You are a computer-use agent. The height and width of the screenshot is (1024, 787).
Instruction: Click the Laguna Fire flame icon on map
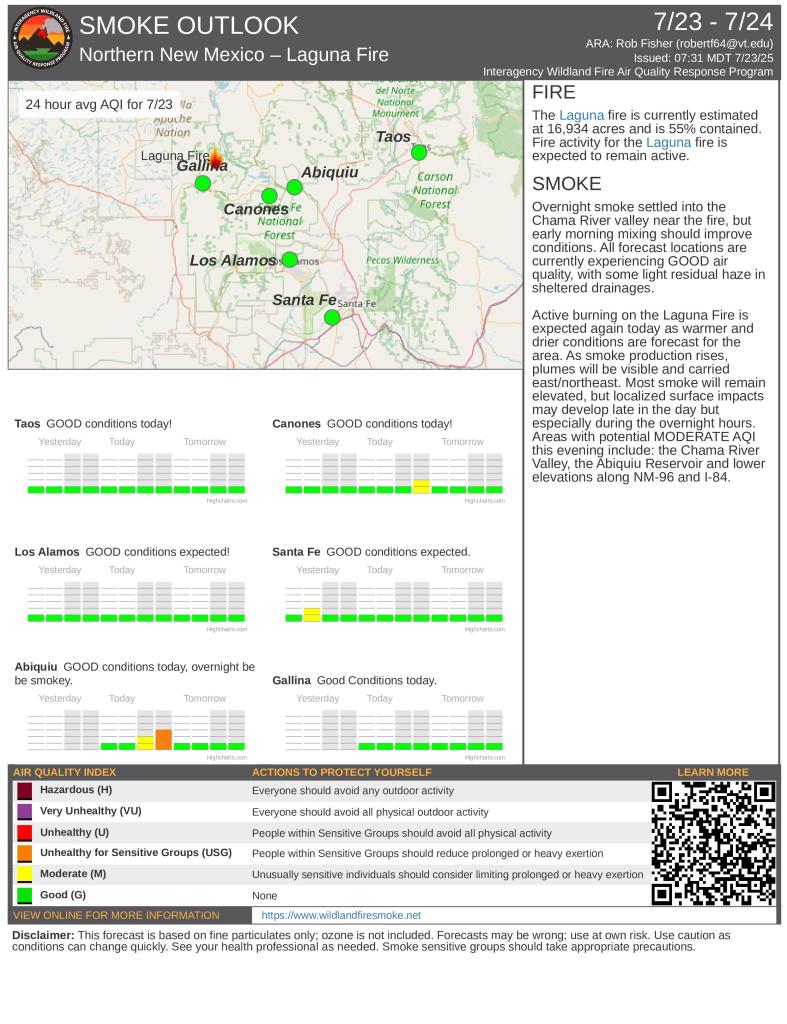215,155
